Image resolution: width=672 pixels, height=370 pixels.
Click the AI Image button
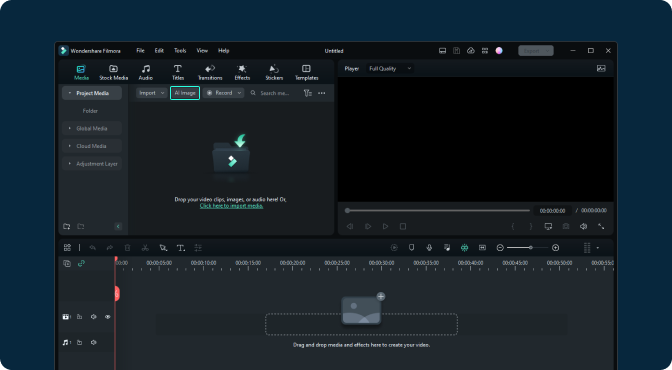[x=185, y=93]
